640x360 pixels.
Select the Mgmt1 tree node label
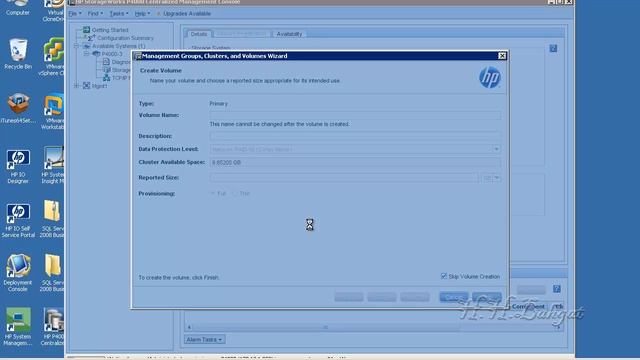click(x=100, y=86)
